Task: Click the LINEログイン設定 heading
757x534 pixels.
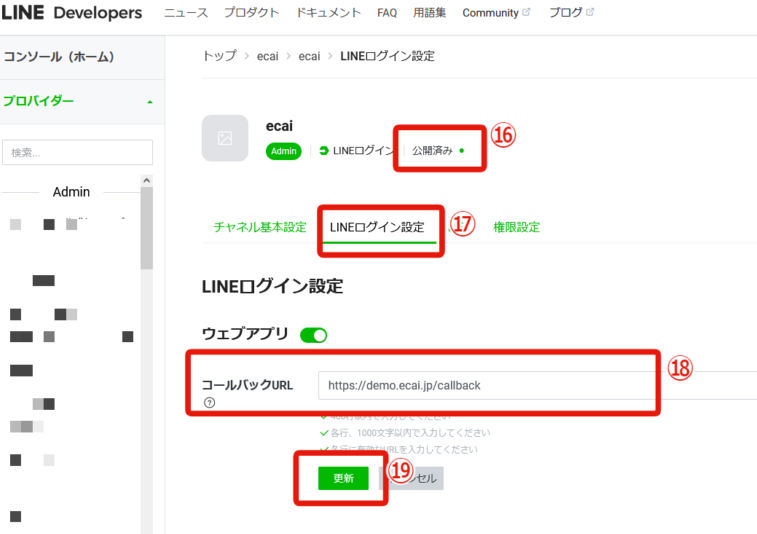Action: (272, 286)
